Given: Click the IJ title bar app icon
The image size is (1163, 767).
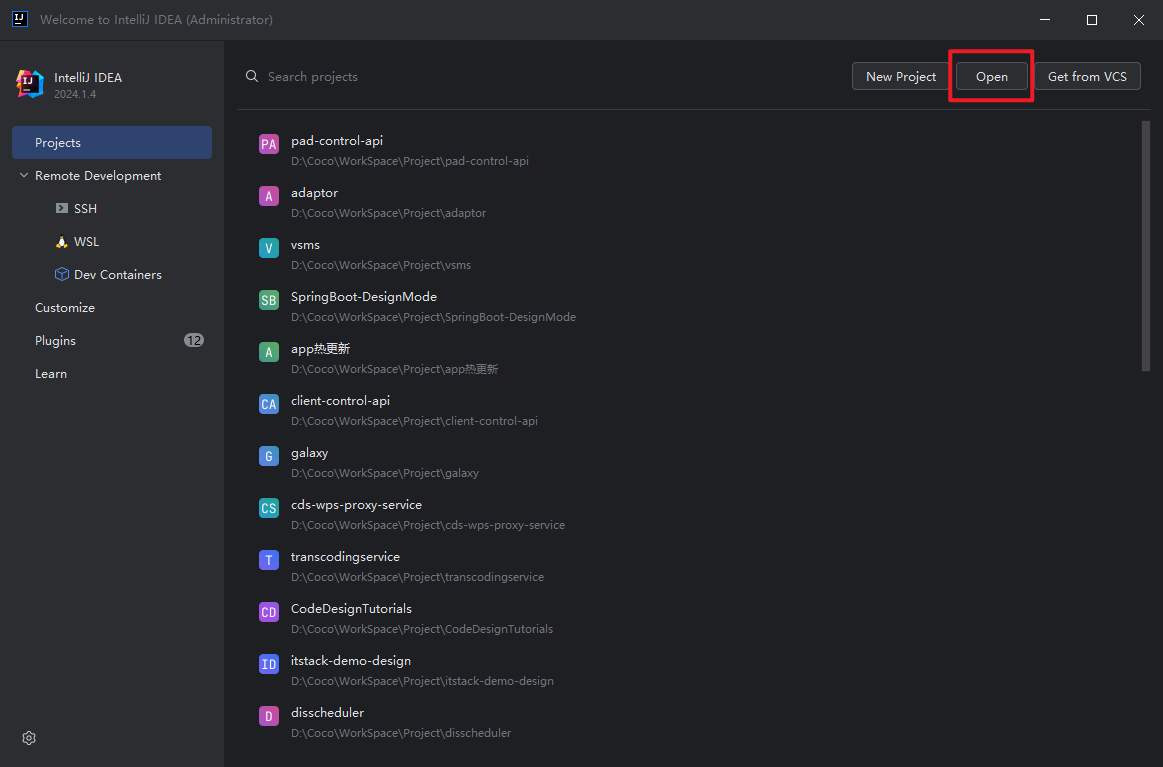Looking at the screenshot, I should 20,19.
